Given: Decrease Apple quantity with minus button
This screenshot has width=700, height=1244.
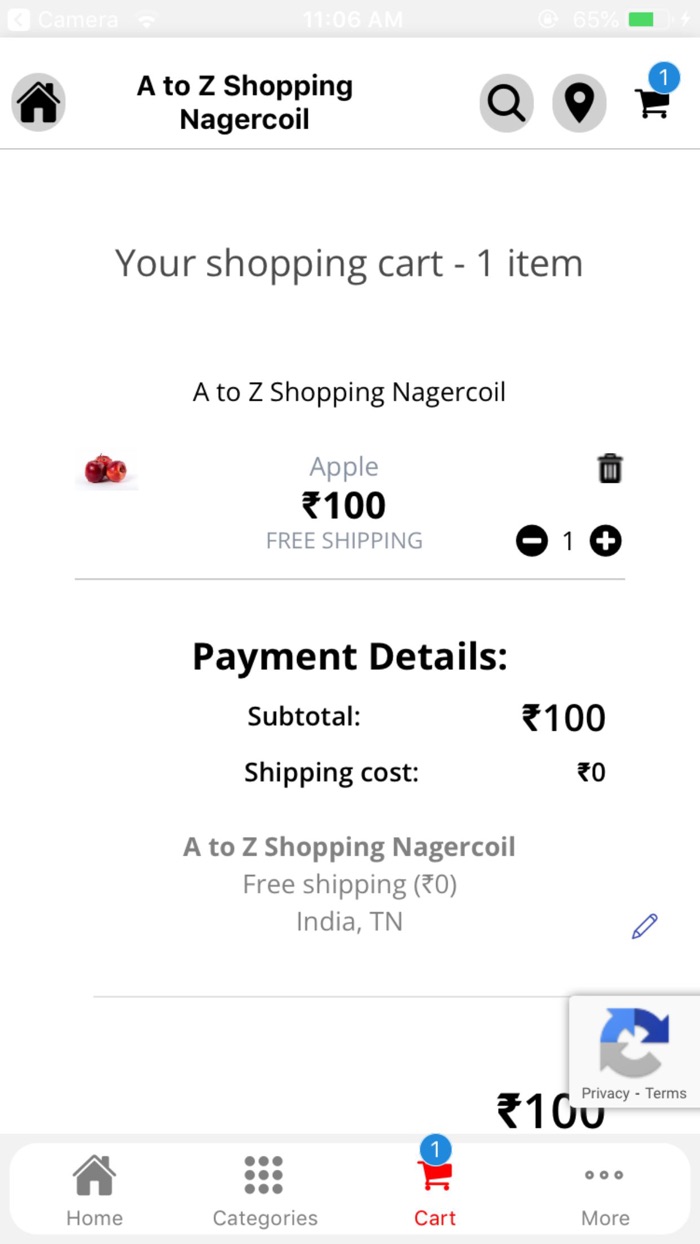Looking at the screenshot, I should tap(533, 541).
